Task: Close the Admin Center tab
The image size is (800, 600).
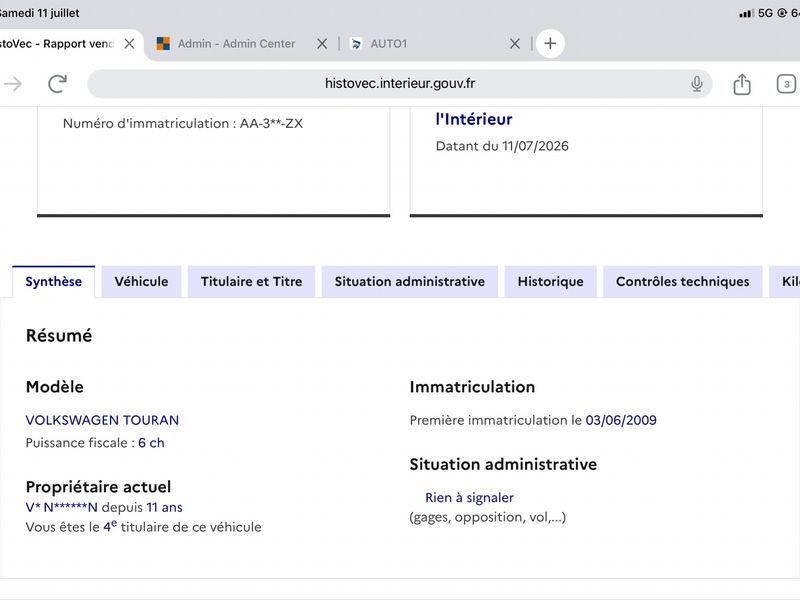Action: pos(322,43)
